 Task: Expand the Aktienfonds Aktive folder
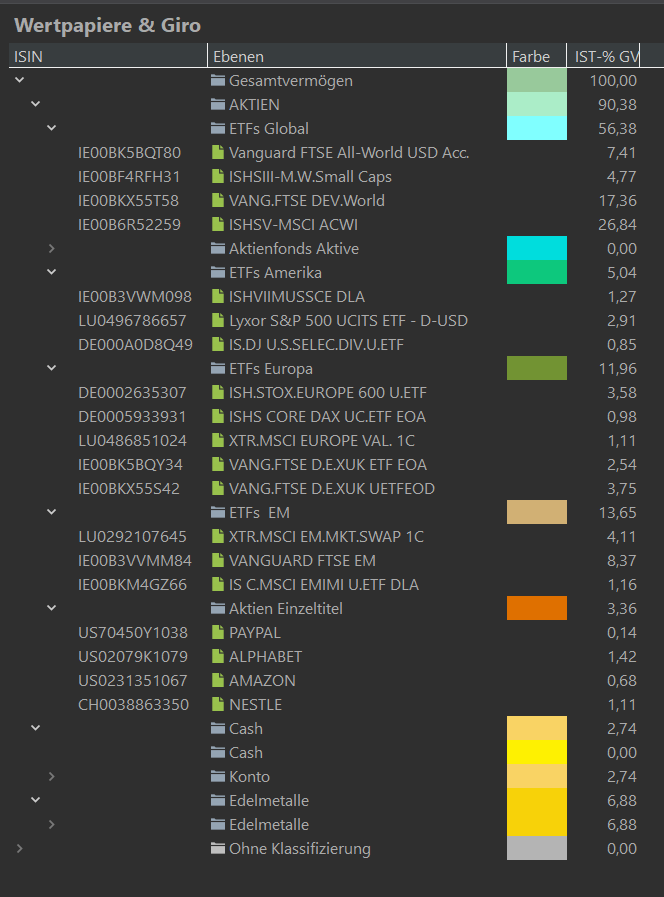pos(51,248)
